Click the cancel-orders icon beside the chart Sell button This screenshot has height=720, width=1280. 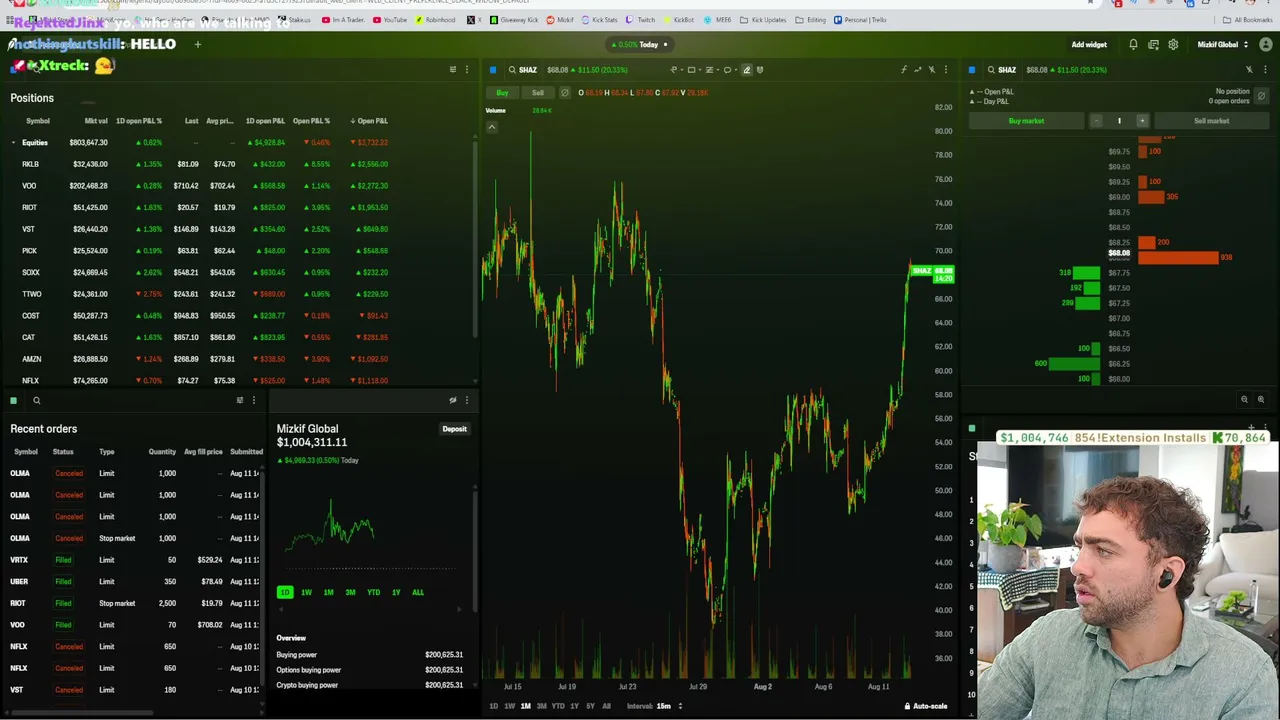[x=564, y=93]
